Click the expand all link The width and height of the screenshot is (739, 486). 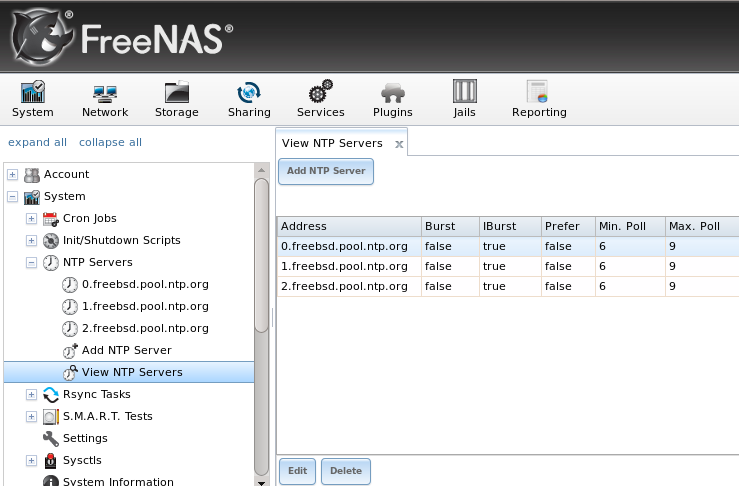pyautogui.click(x=37, y=142)
